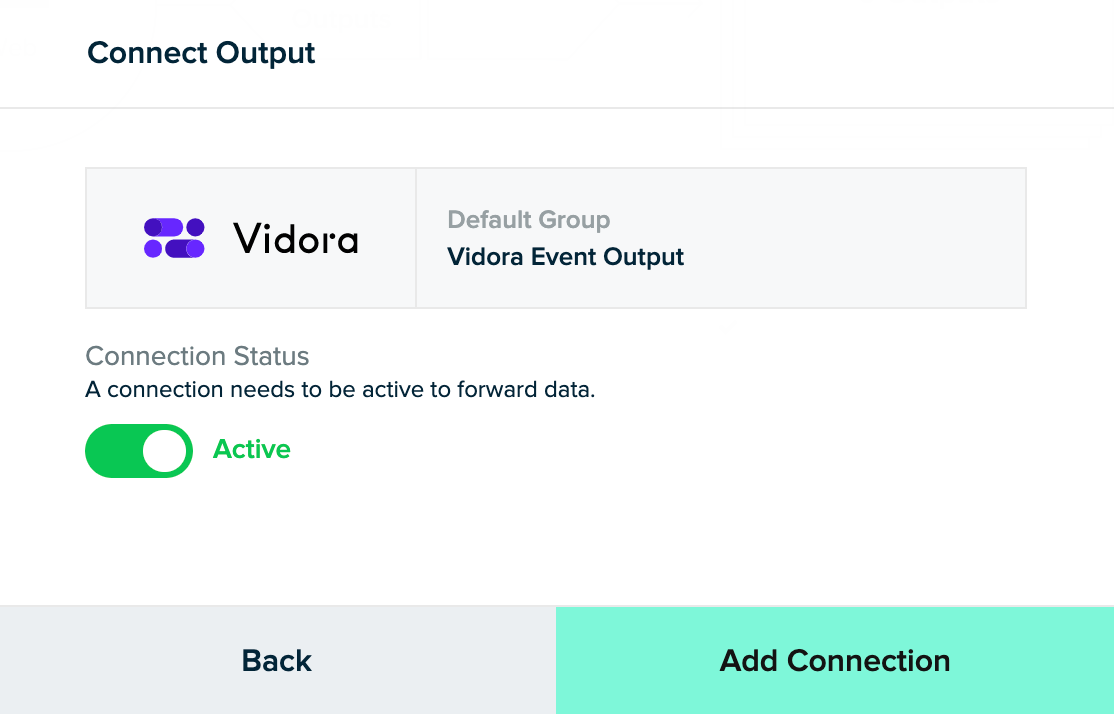Click the top-left dark dot of Vidora logo
The width and height of the screenshot is (1114, 714).
coord(153,227)
